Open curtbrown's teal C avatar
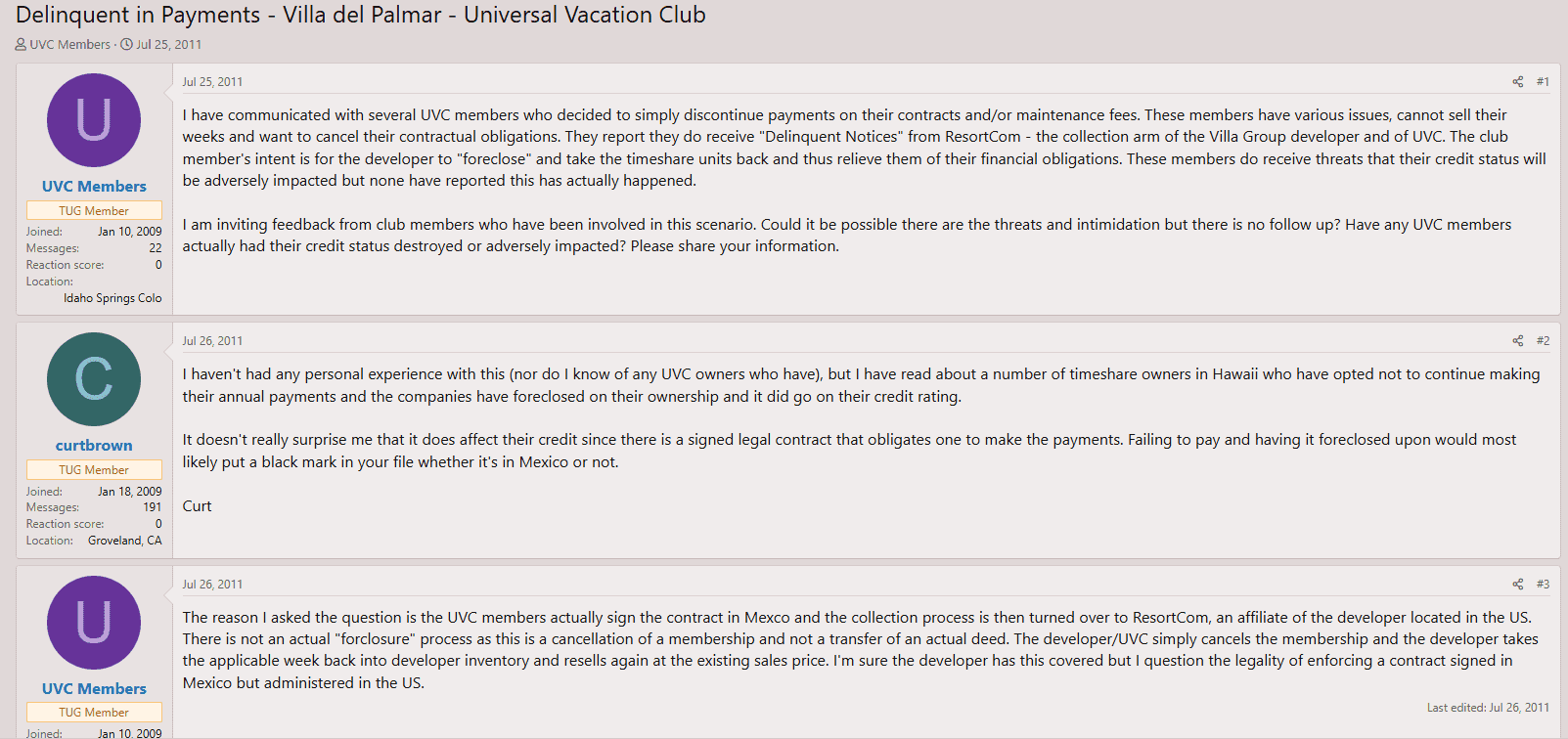 [x=94, y=379]
